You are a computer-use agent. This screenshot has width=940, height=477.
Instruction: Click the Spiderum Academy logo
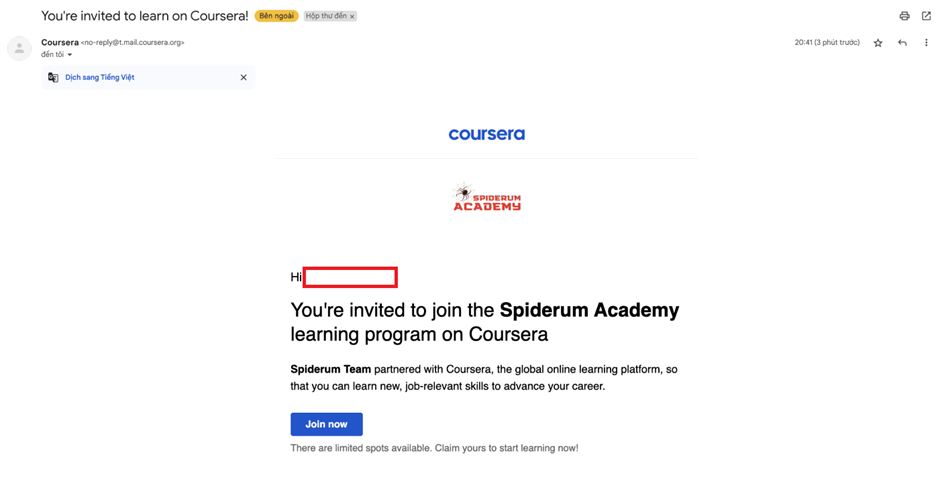(x=486, y=197)
